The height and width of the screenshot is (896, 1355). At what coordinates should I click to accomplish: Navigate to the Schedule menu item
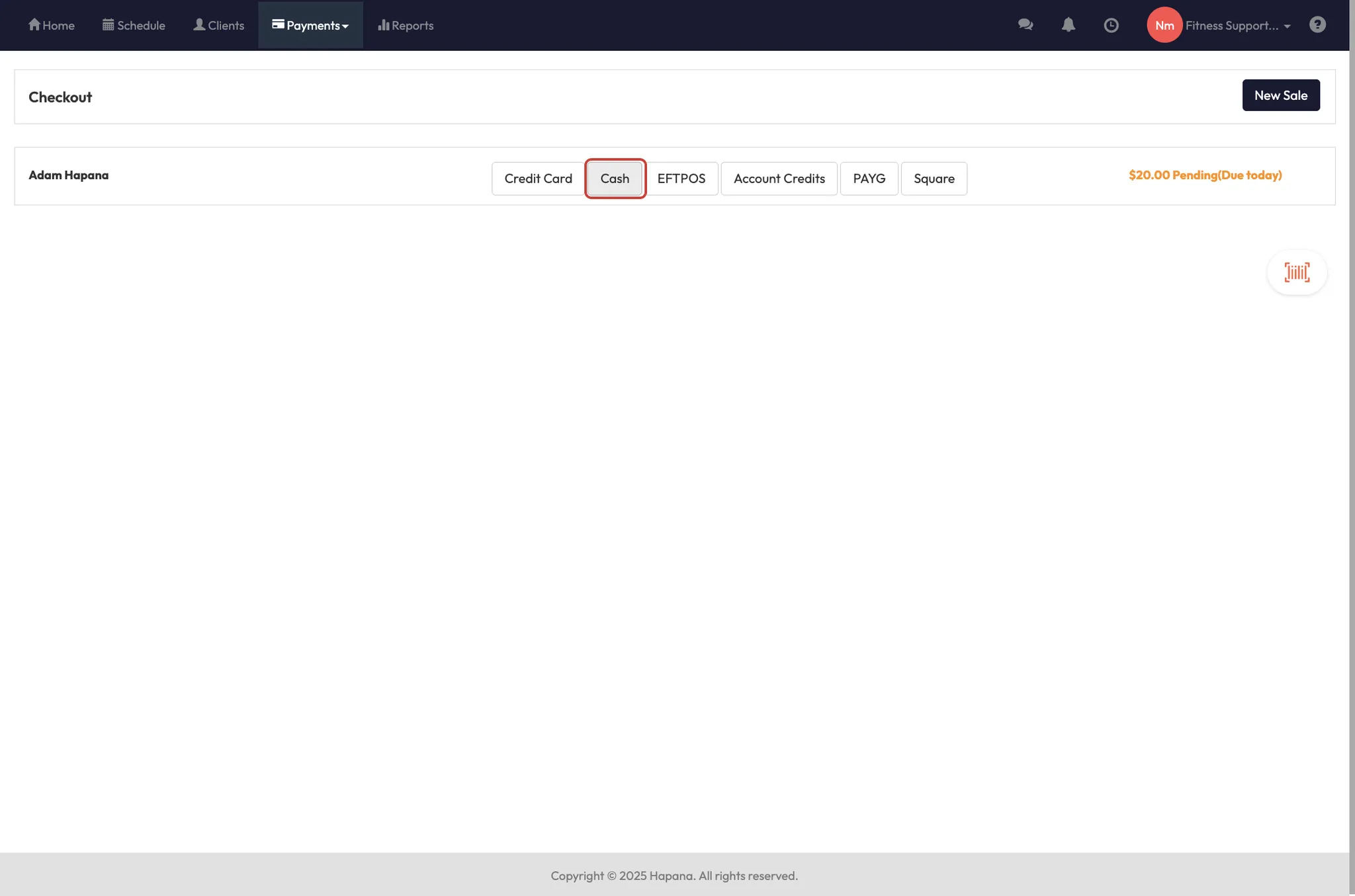133,25
